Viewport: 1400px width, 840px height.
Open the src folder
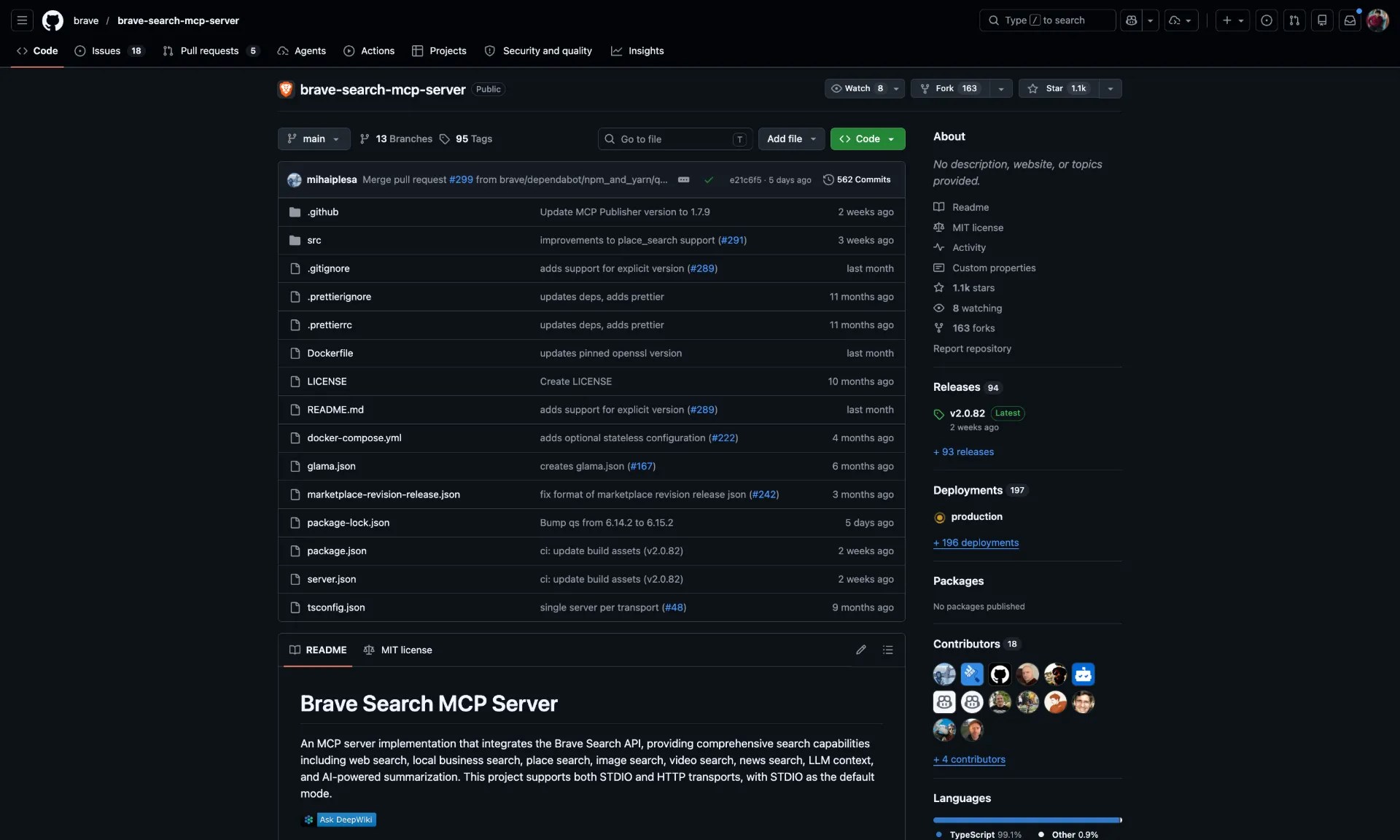tap(314, 241)
